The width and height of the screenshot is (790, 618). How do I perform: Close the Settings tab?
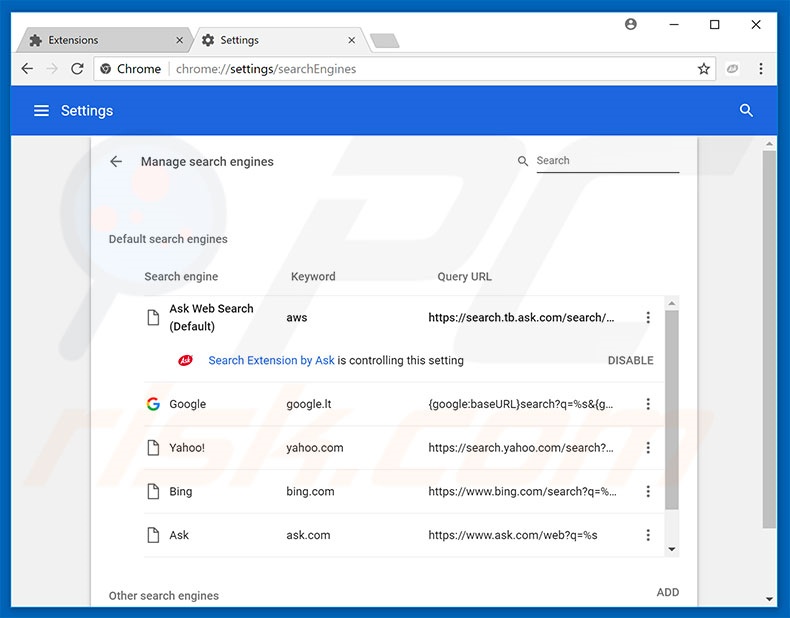(x=352, y=40)
